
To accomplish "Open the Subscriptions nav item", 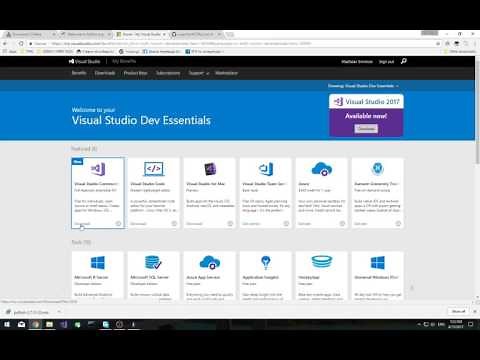I will [x=168, y=73].
